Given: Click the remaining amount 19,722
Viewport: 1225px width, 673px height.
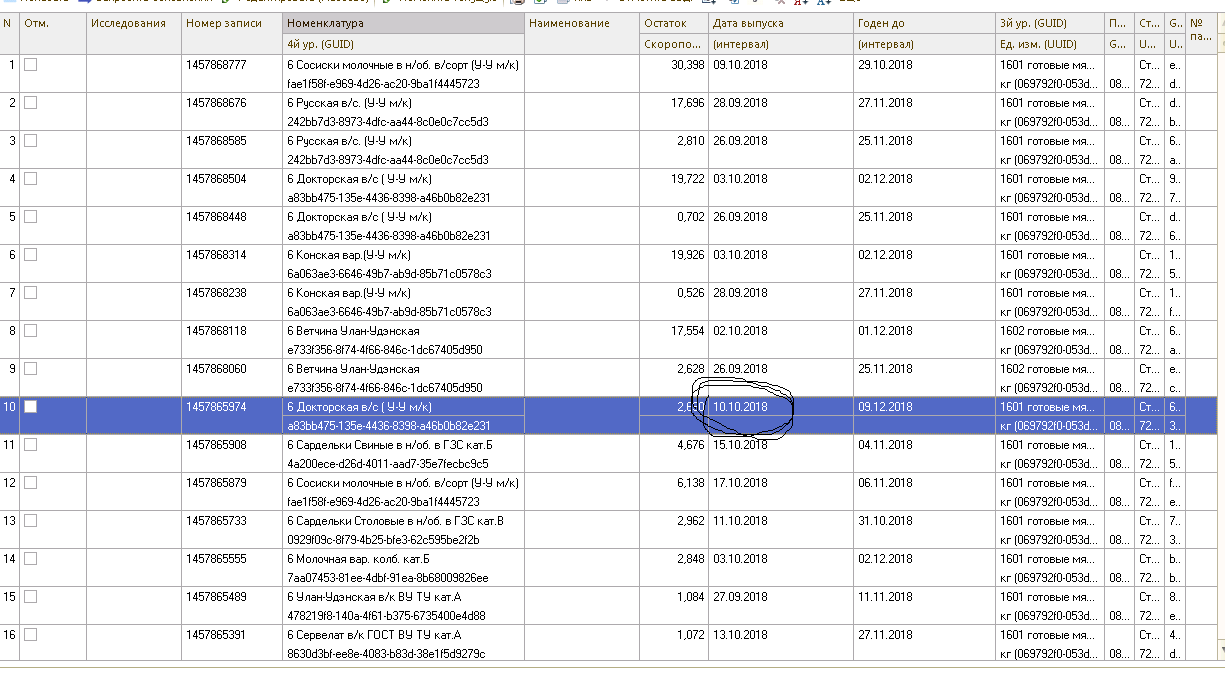Looking at the screenshot, I should pos(688,179).
